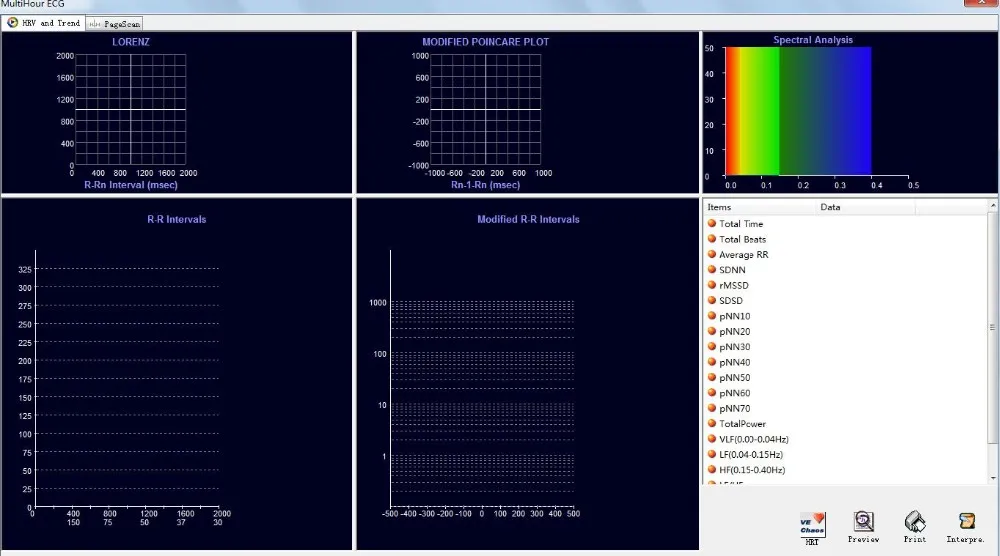Click the blue region of Spectral Analysis
The image size is (1000, 556).
pyautogui.click(x=850, y=110)
